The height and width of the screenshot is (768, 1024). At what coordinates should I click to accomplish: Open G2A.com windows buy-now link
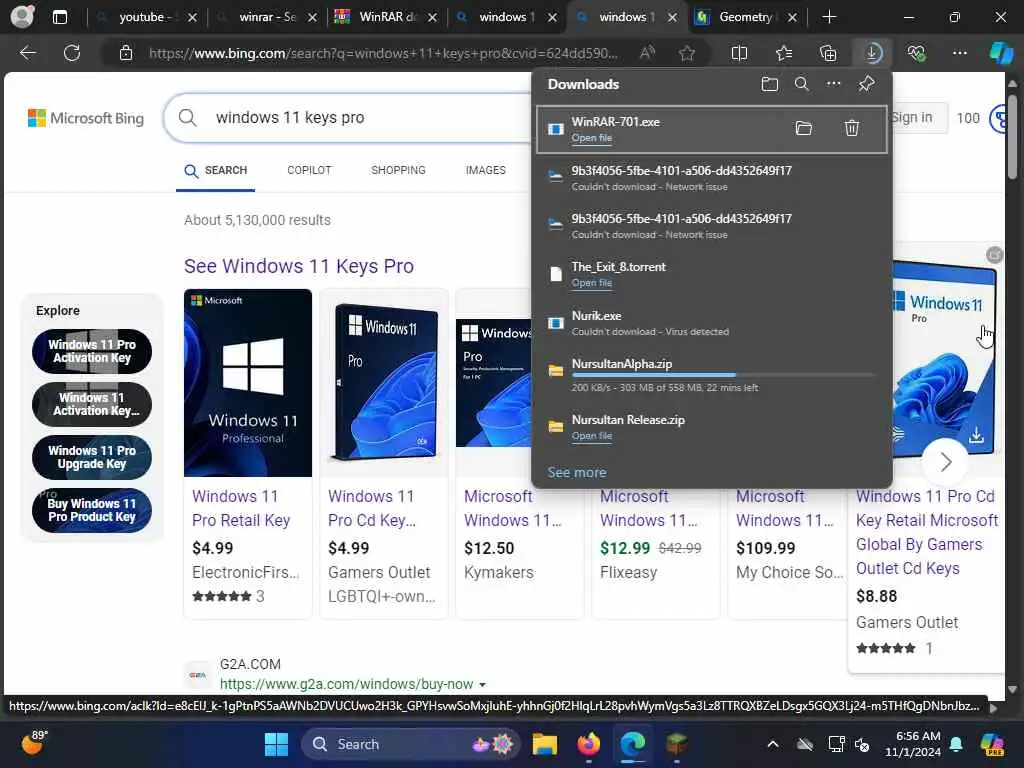click(346, 684)
